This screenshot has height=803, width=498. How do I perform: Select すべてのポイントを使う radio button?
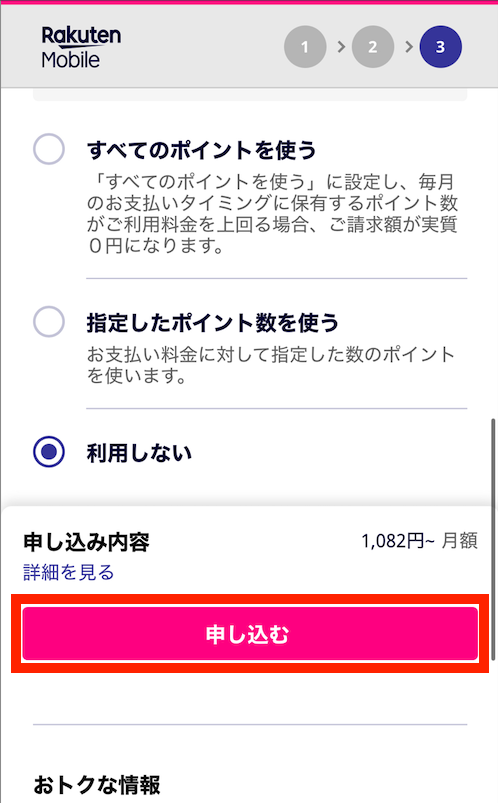(x=49, y=149)
